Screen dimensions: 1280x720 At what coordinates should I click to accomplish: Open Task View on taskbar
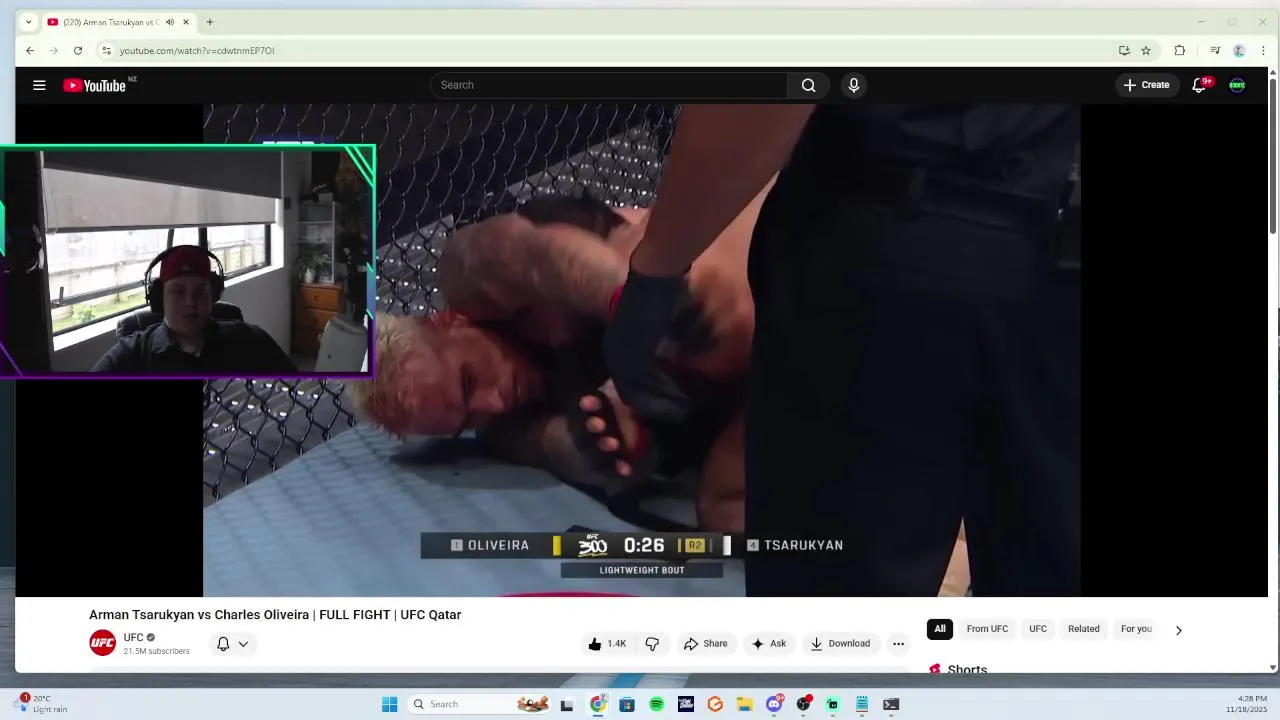[567, 704]
